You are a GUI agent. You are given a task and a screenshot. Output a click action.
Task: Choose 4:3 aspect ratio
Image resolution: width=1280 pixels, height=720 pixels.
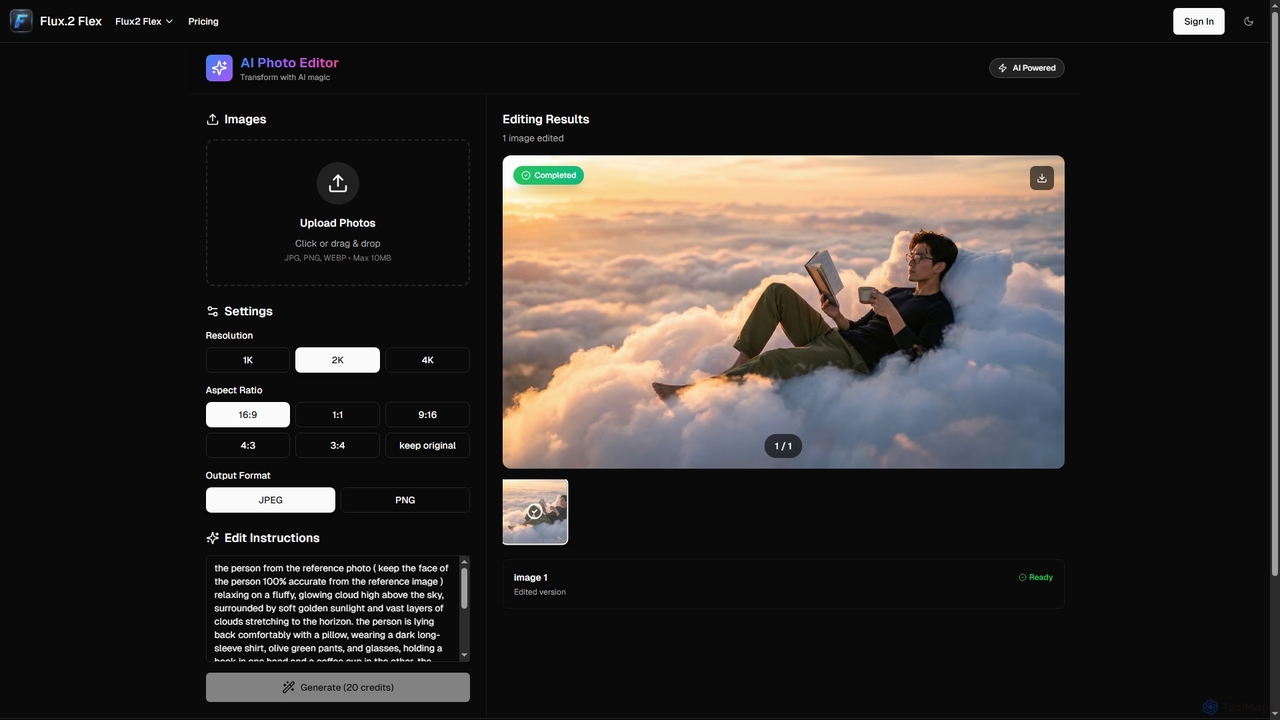tap(248, 445)
